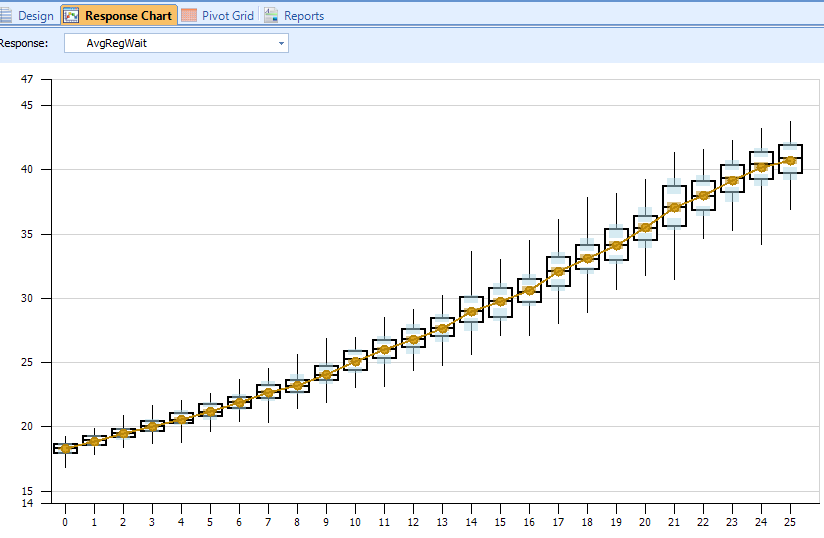824x538 pixels.
Task: Select the Response Chart tab label
Action: coord(128,16)
